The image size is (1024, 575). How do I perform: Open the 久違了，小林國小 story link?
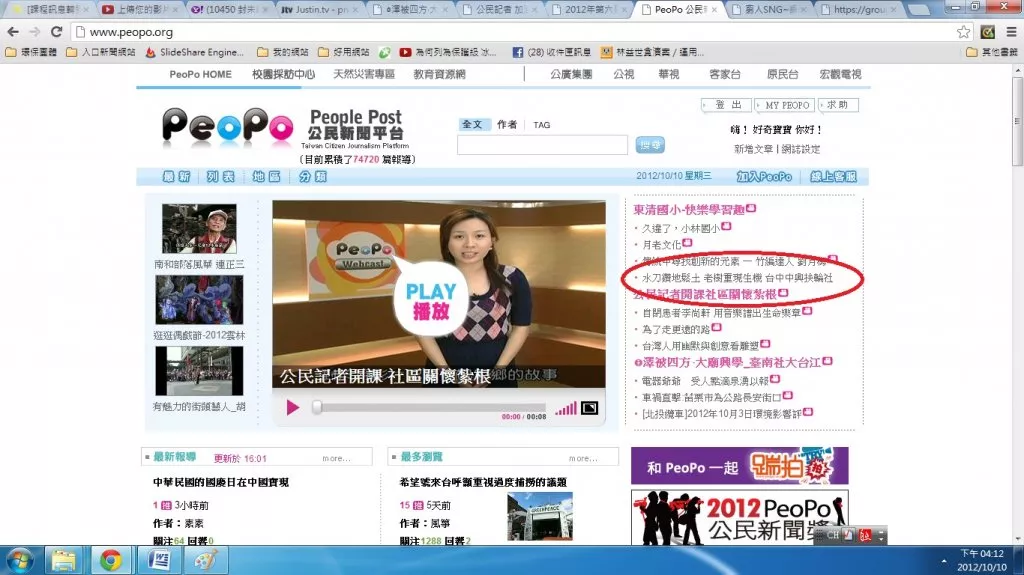[x=680, y=228]
